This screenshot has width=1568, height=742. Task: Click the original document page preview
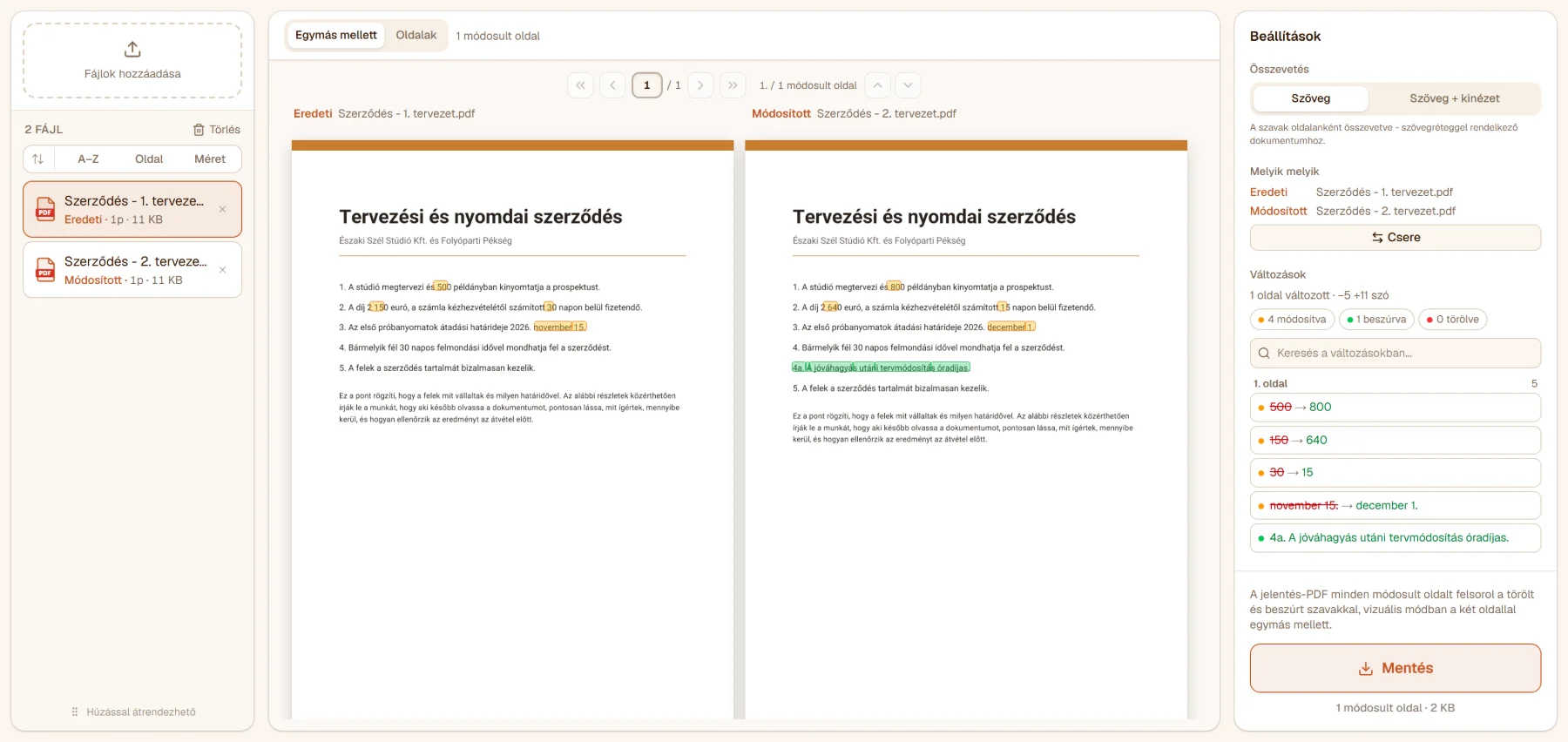(x=512, y=430)
